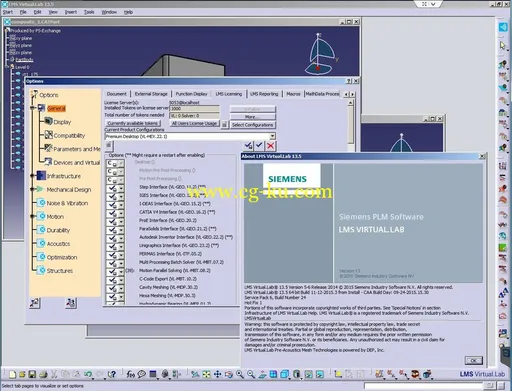Click the Swap visible space icon
This screenshot has width=512, height=391.
click(320, 374)
